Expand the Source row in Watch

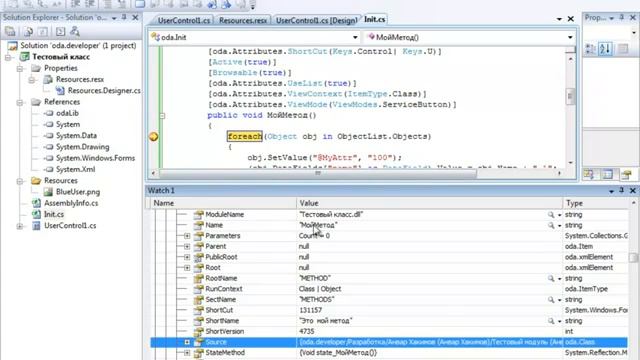(187, 342)
